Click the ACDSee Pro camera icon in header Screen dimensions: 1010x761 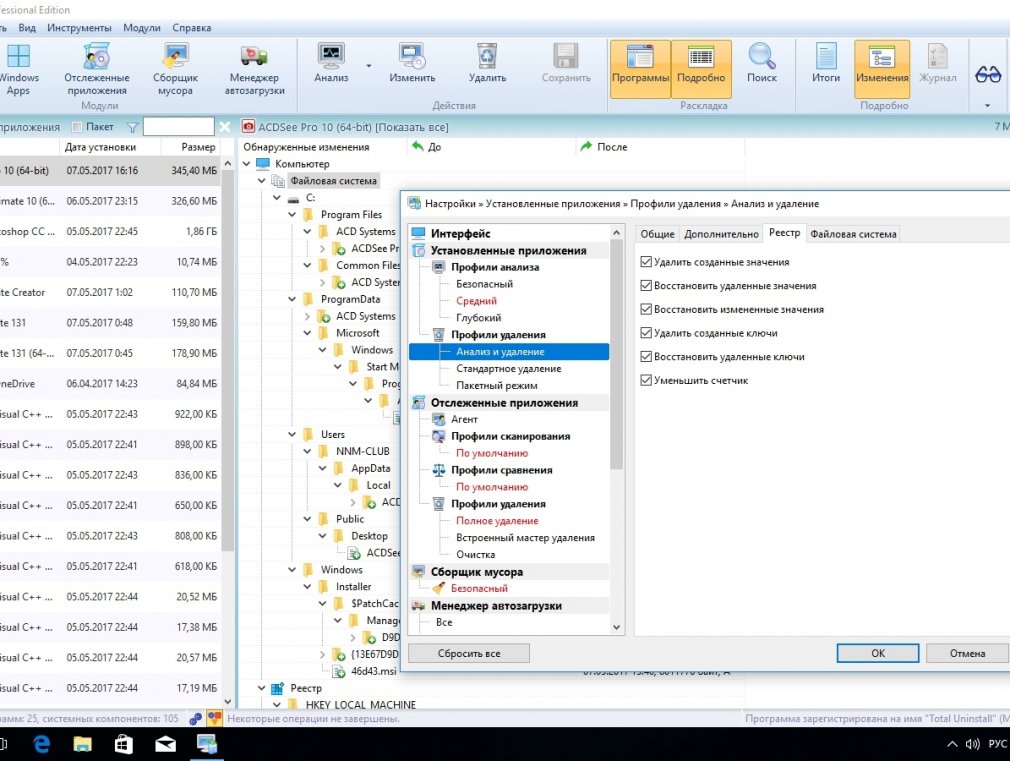coord(248,126)
